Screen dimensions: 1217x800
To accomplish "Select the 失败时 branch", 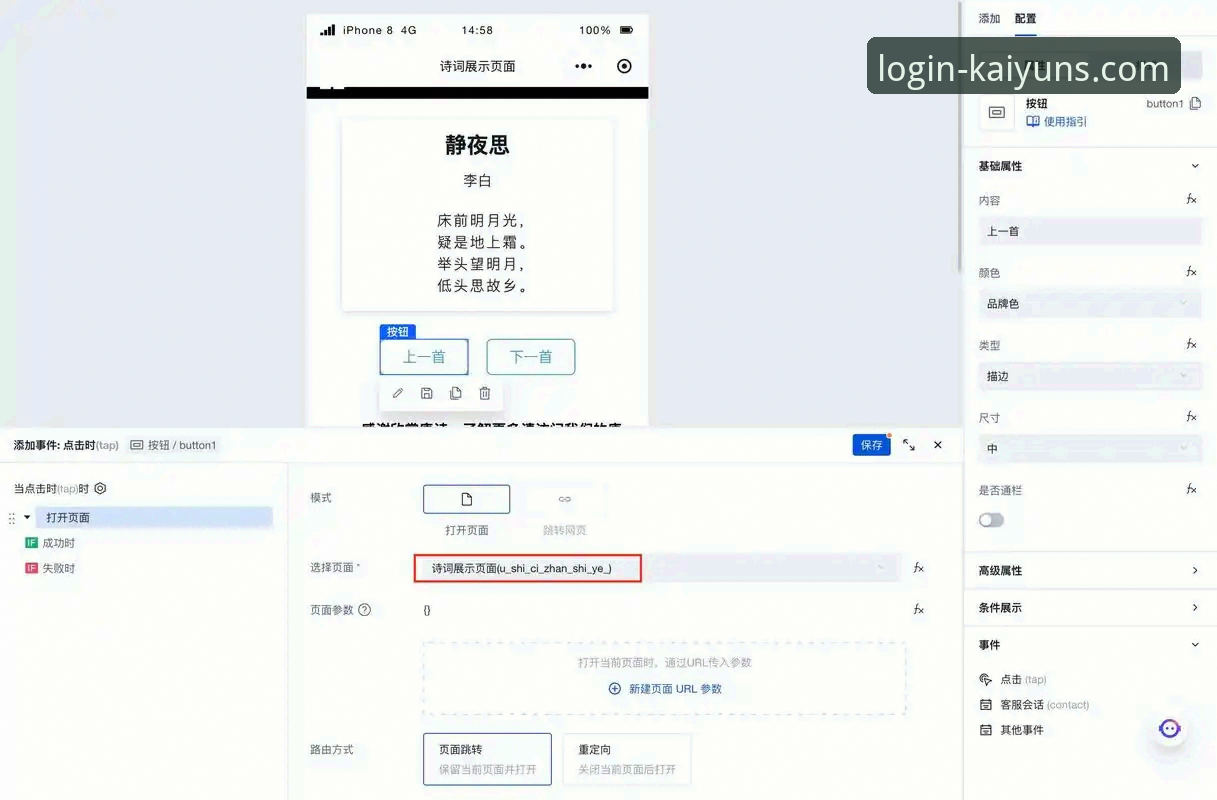I will click(x=58, y=568).
